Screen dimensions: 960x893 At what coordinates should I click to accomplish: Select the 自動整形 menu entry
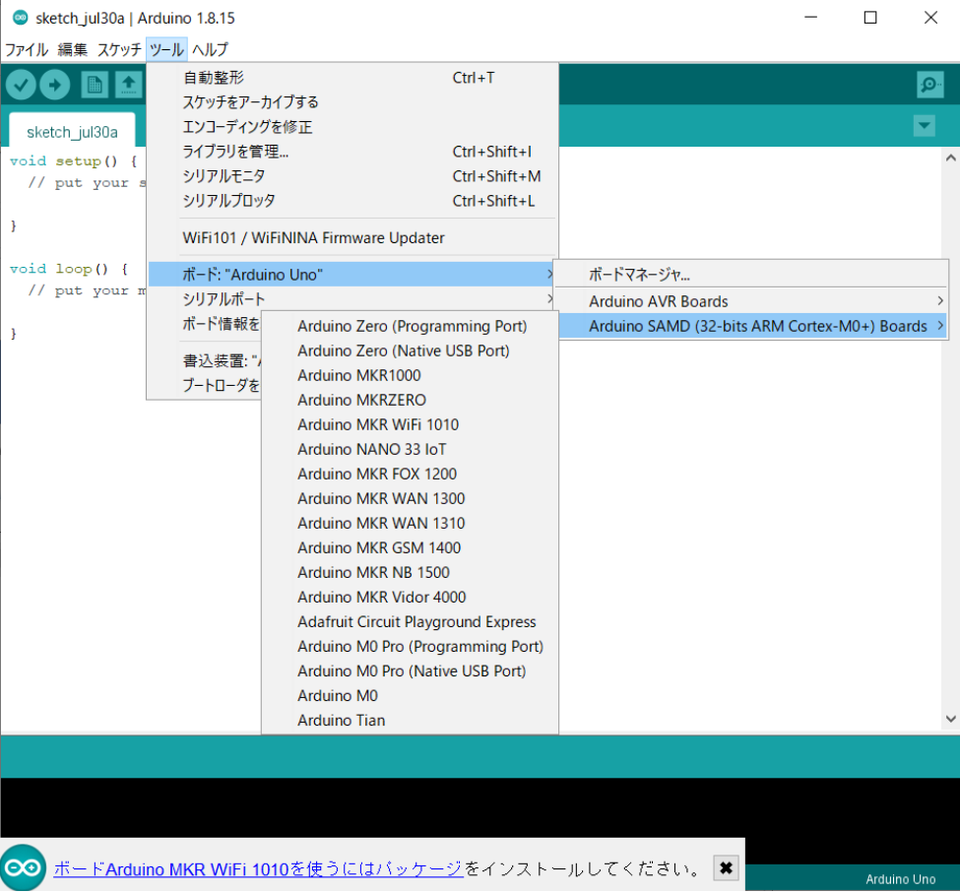click(x=213, y=78)
